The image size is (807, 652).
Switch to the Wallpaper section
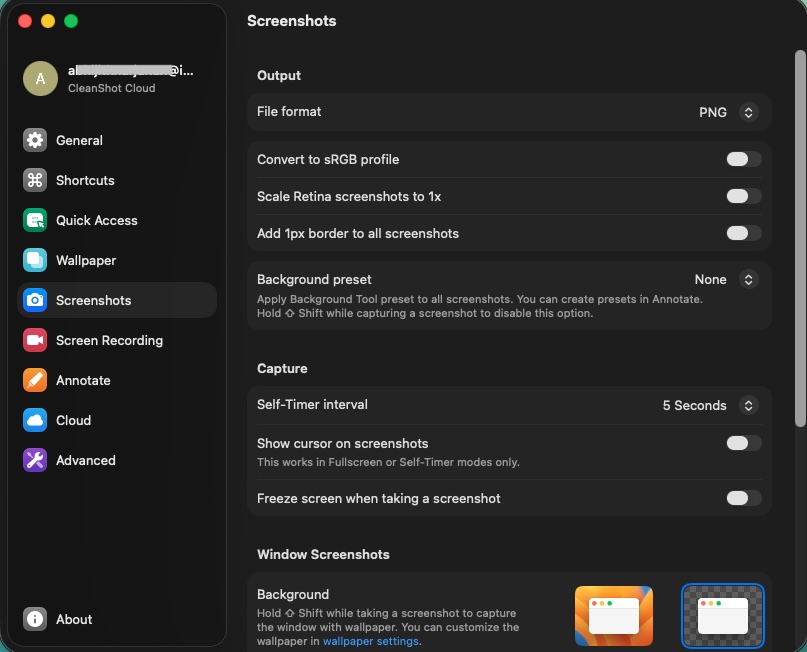[86, 261]
